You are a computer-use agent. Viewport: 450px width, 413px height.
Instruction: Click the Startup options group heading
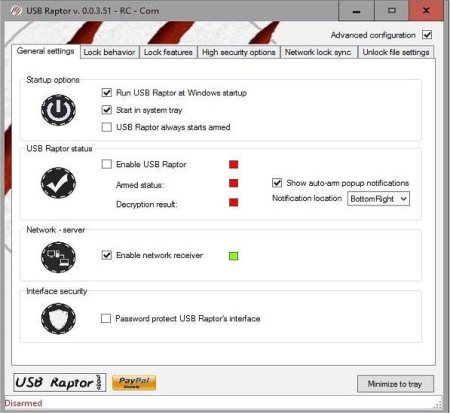53,80
